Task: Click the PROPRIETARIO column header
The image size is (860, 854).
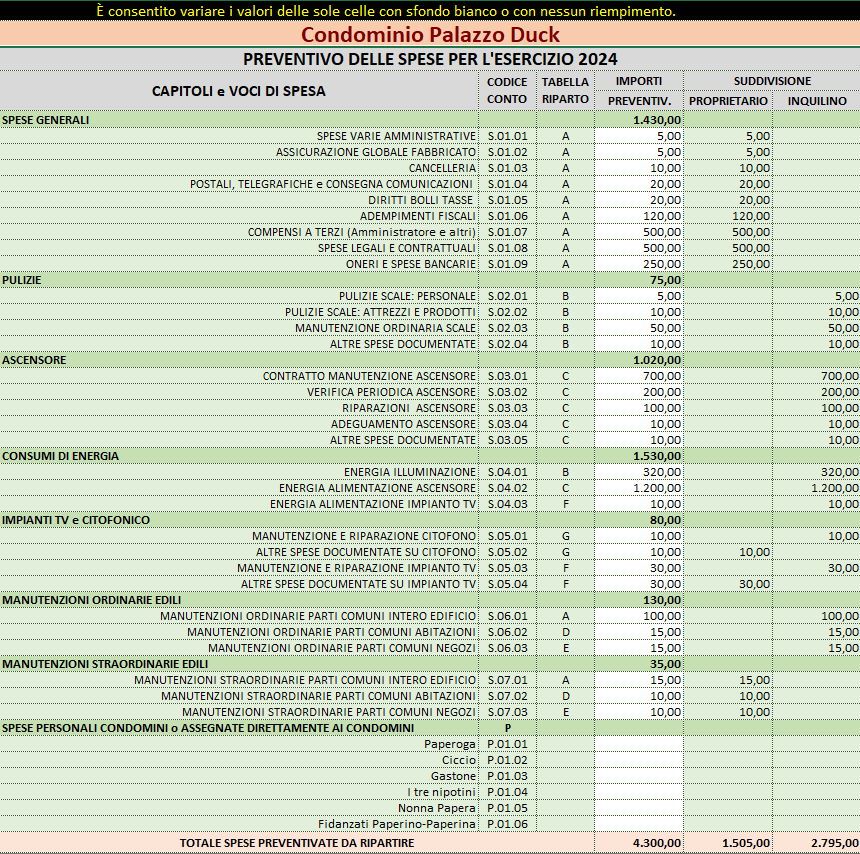Action: 728,101
